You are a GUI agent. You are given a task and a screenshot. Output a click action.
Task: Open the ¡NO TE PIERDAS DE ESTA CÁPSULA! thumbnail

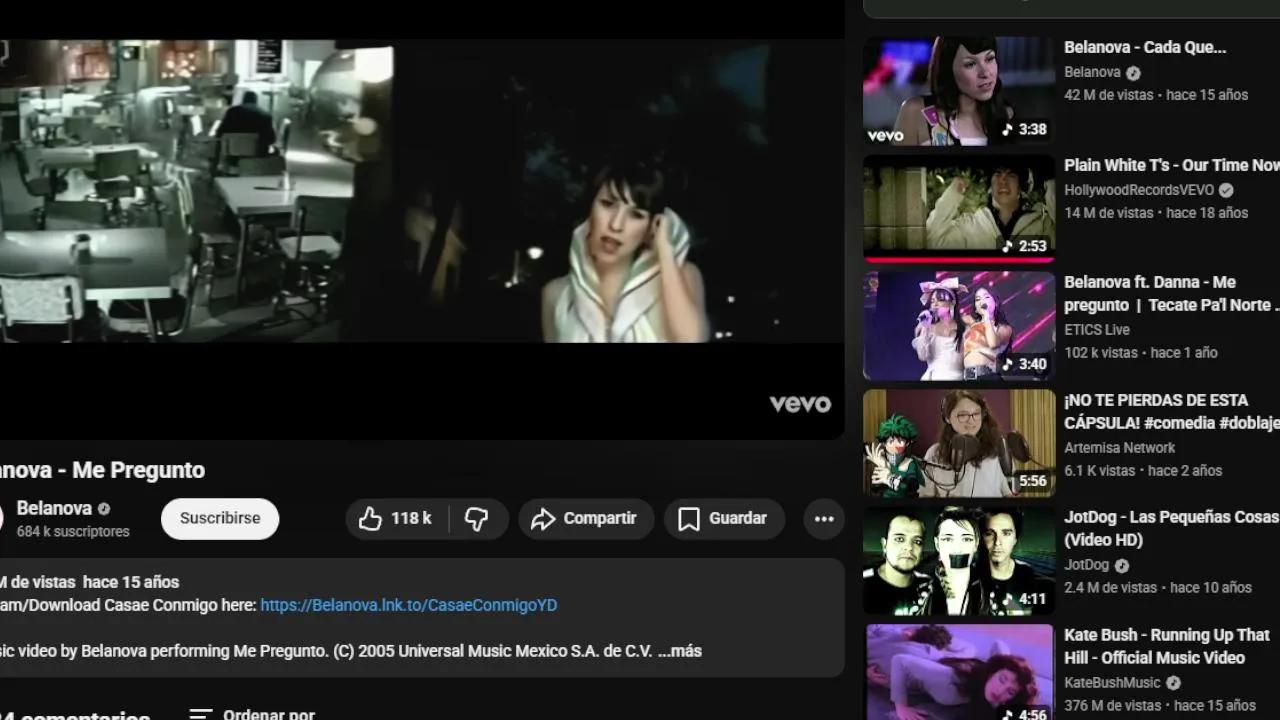959,443
